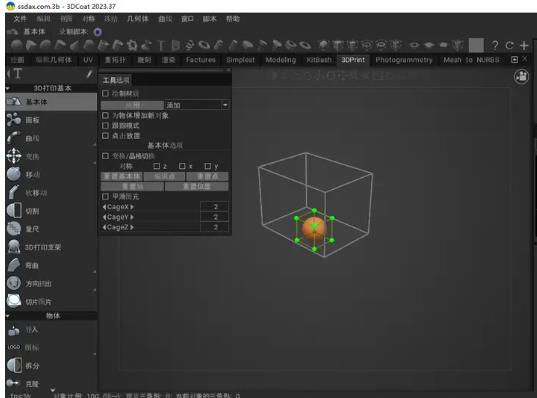Decrease CageY with its left arrow
Viewport: 537px width, 398px height.
104,217
